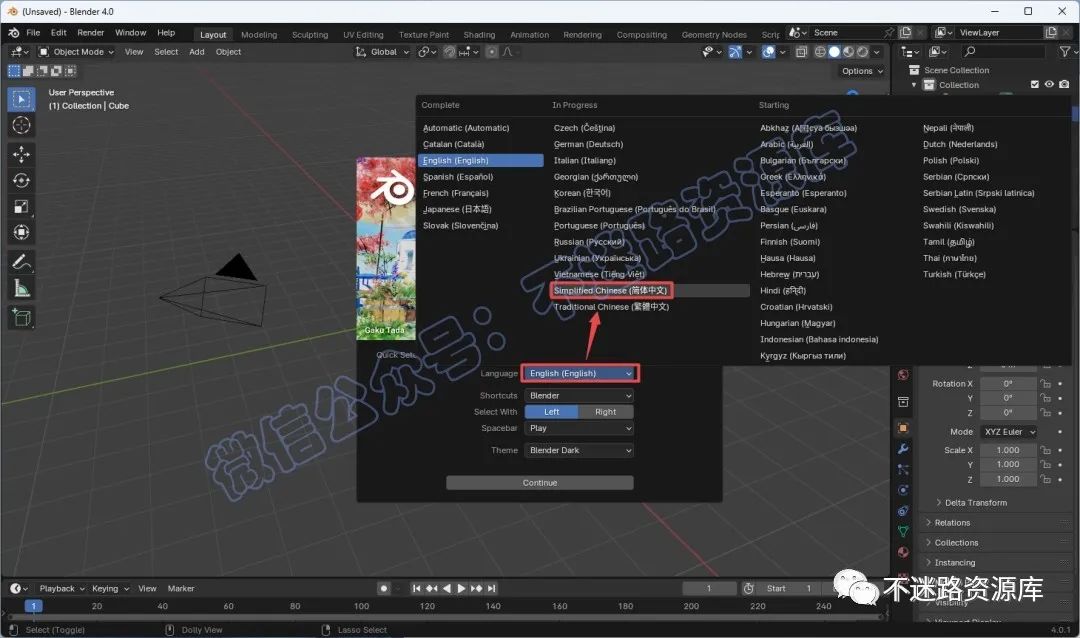Play the animation in reverse
Image resolution: width=1080 pixels, height=638 pixels.
tap(446, 588)
